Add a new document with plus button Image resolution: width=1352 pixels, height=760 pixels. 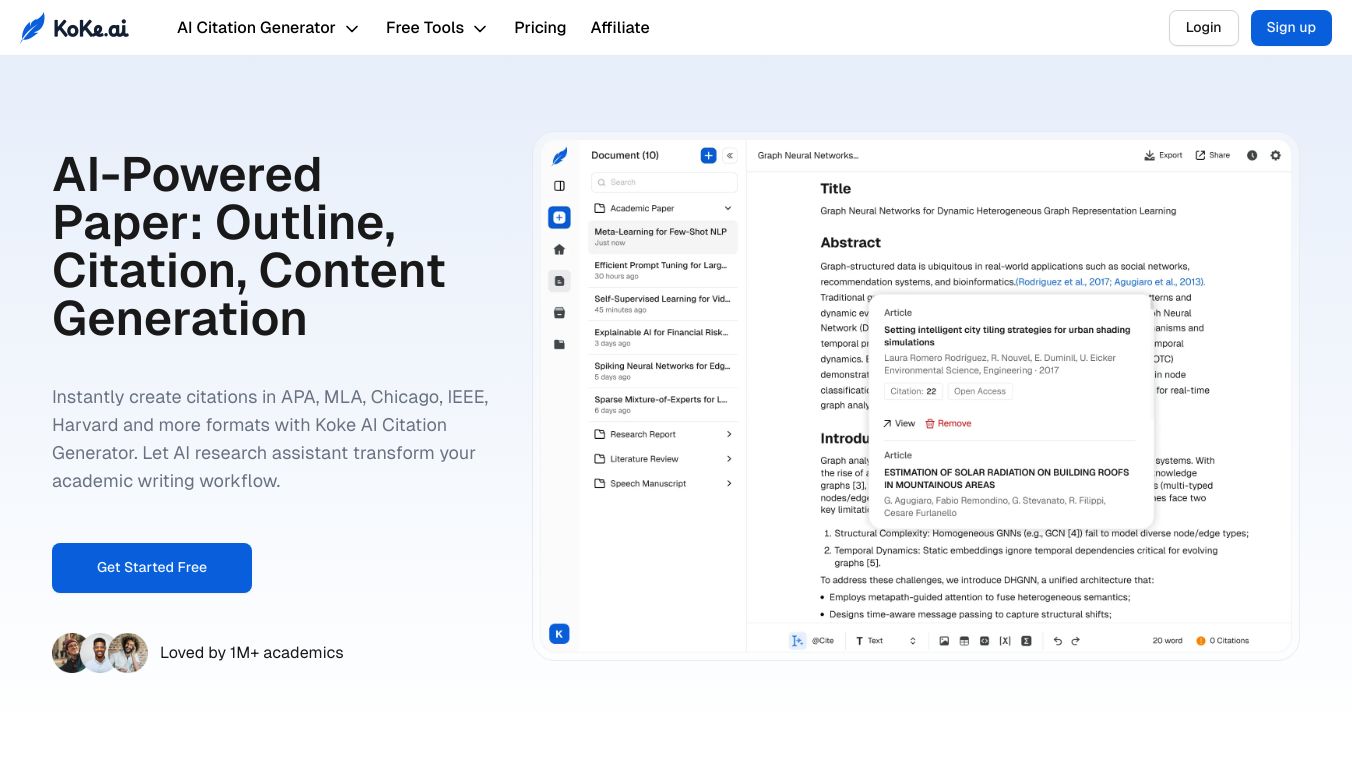pyautogui.click(x=708, y=155)
